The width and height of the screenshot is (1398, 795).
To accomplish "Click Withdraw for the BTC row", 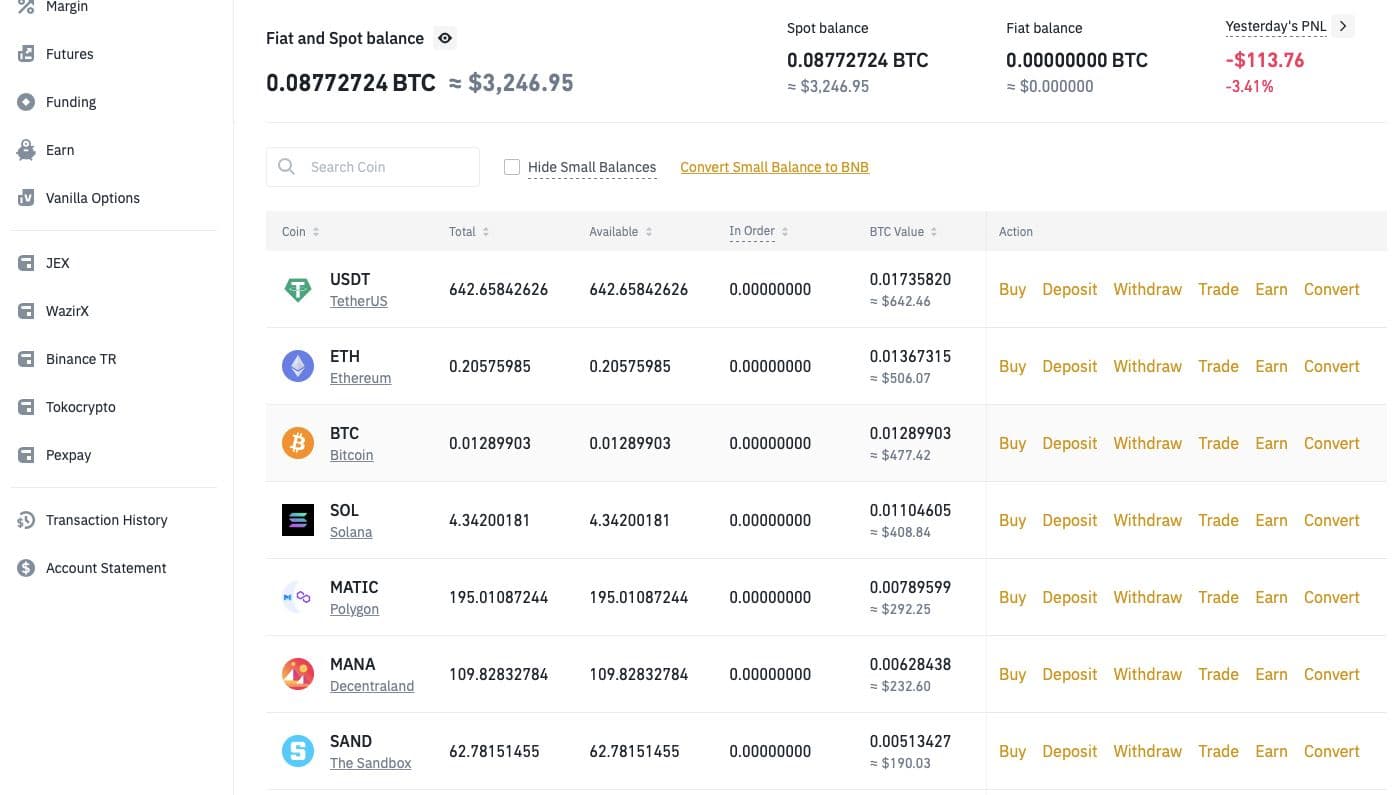I will (x=1147, y=444).
